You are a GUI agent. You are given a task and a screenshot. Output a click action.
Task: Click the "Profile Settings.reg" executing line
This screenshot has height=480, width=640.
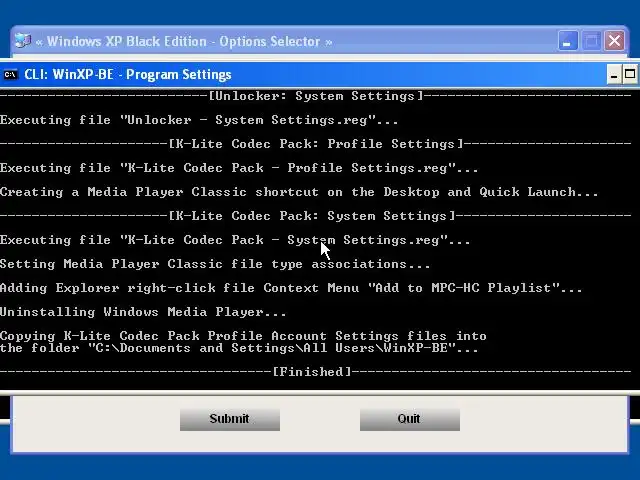click(239, 168)
